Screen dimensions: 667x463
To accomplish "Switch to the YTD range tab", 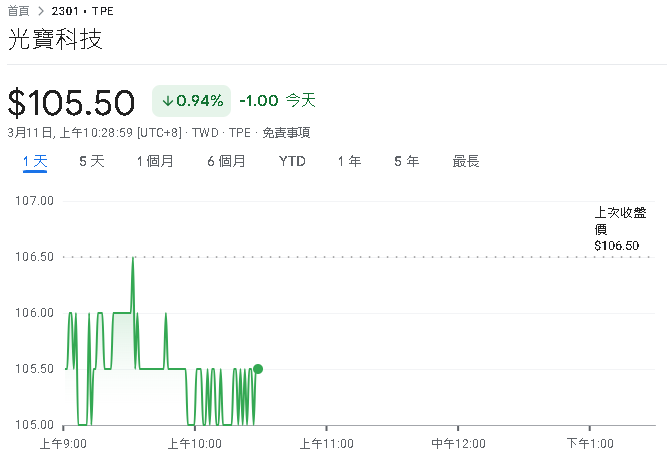I will click(x=292, y=161).
